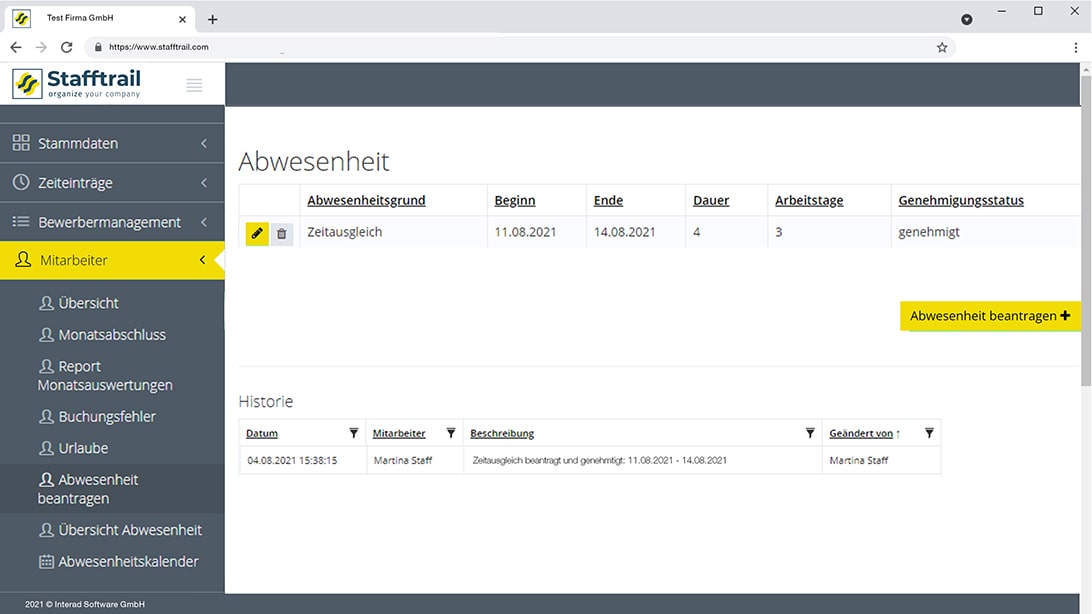Click the Zeiteinträge clock icon

point(21,182)
